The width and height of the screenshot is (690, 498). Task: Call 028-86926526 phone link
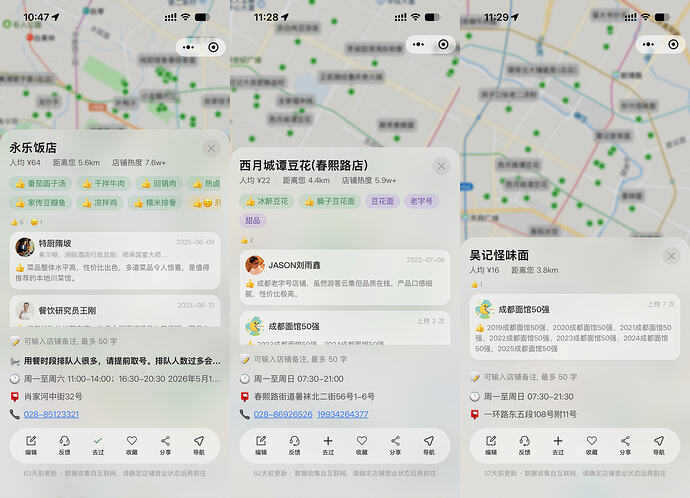[x=283, y=414]
